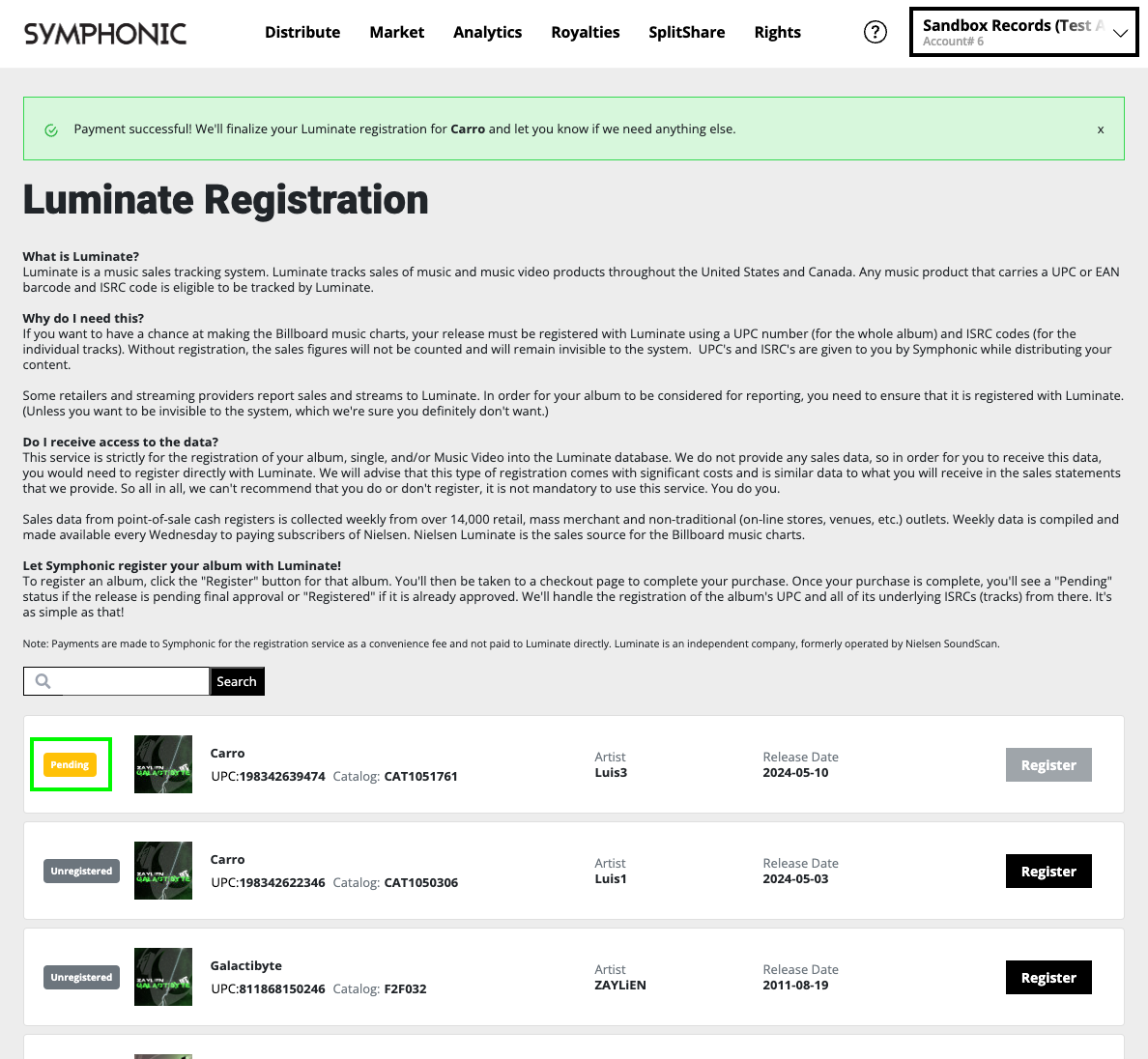Click the Pending status badge
1148x1059 pixels.
point(70,765)
